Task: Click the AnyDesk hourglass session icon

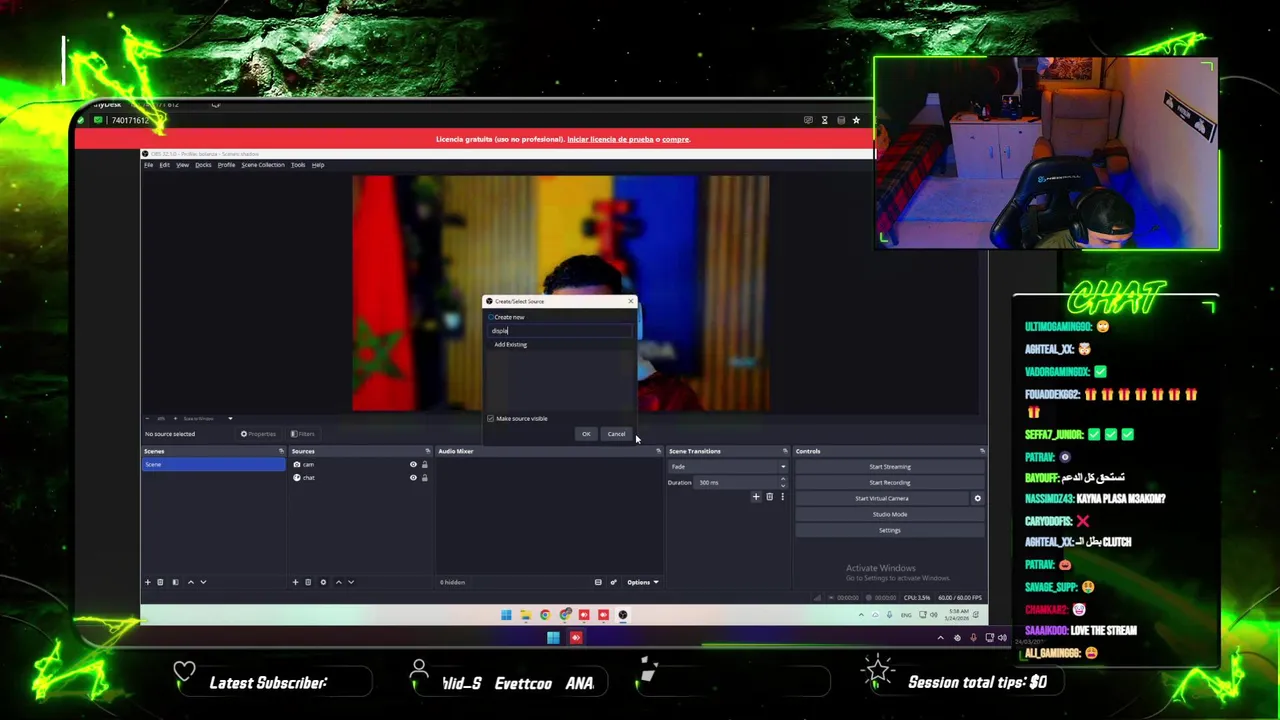Action: point(825,120)
